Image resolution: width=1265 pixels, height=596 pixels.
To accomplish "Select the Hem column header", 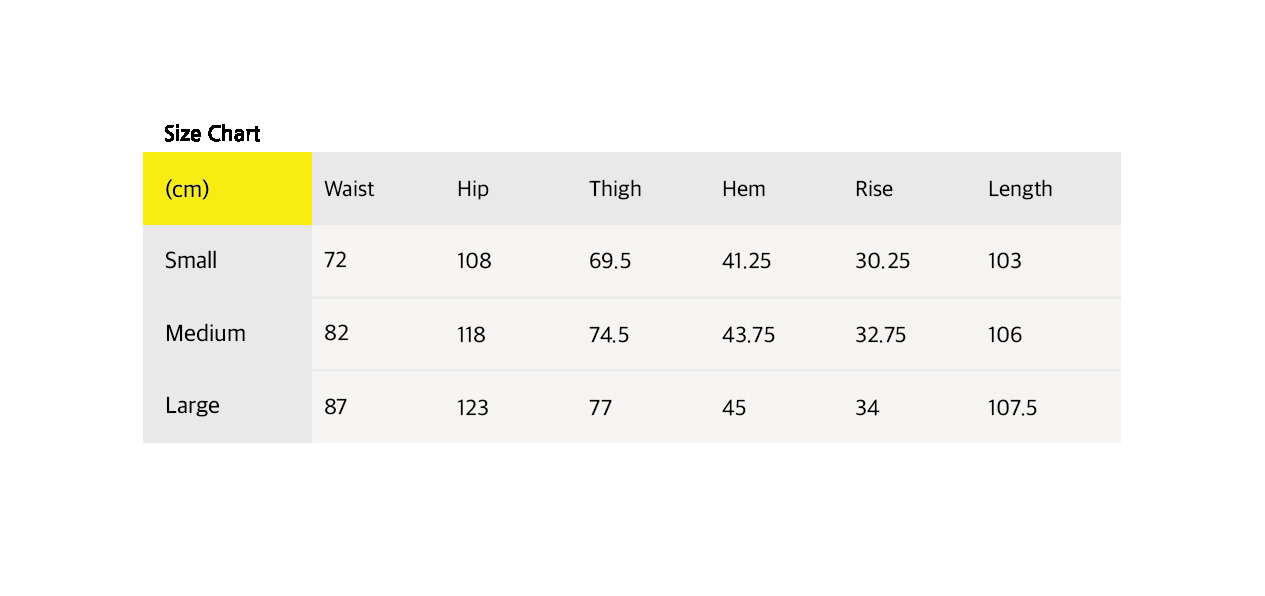I will (x=744, y=189).
